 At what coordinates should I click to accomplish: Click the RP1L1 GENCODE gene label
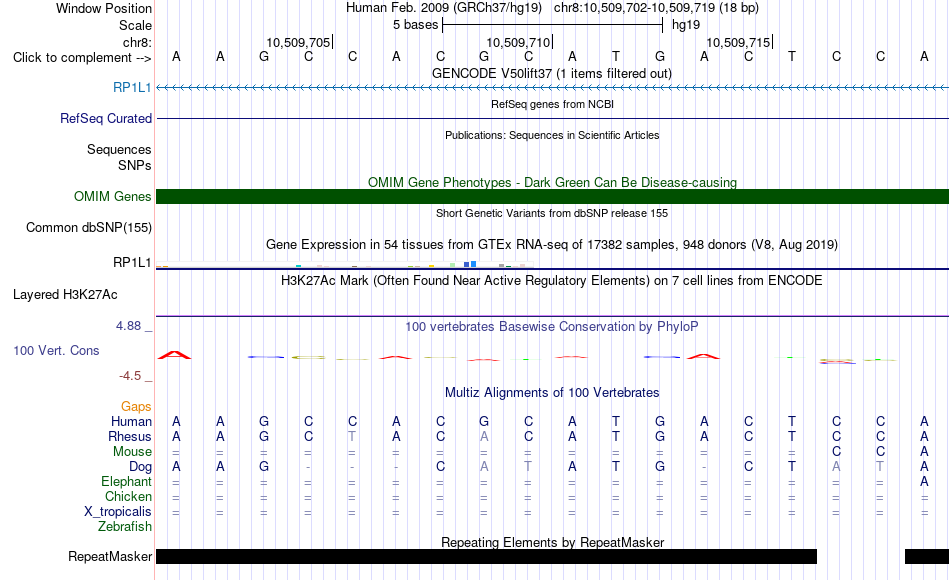pyautogui.click(x=132, y=87)
